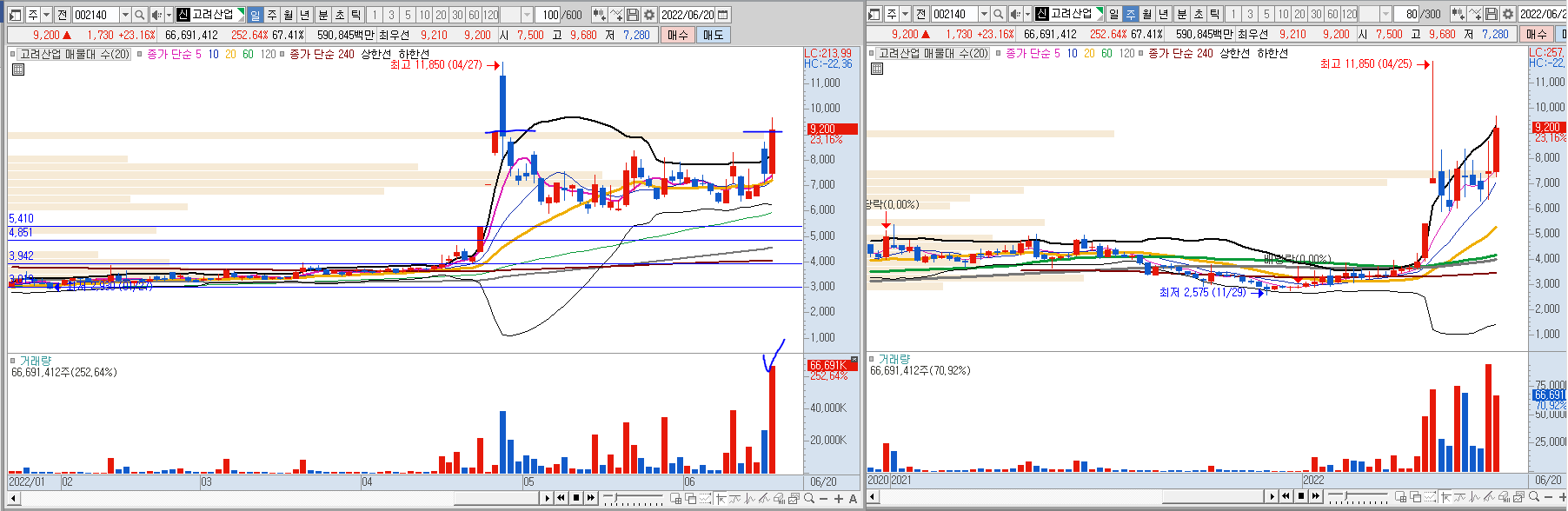Open the settings gear in left chart toolbar
Viewport: 1568px width, 511px height.
[649, 15]
